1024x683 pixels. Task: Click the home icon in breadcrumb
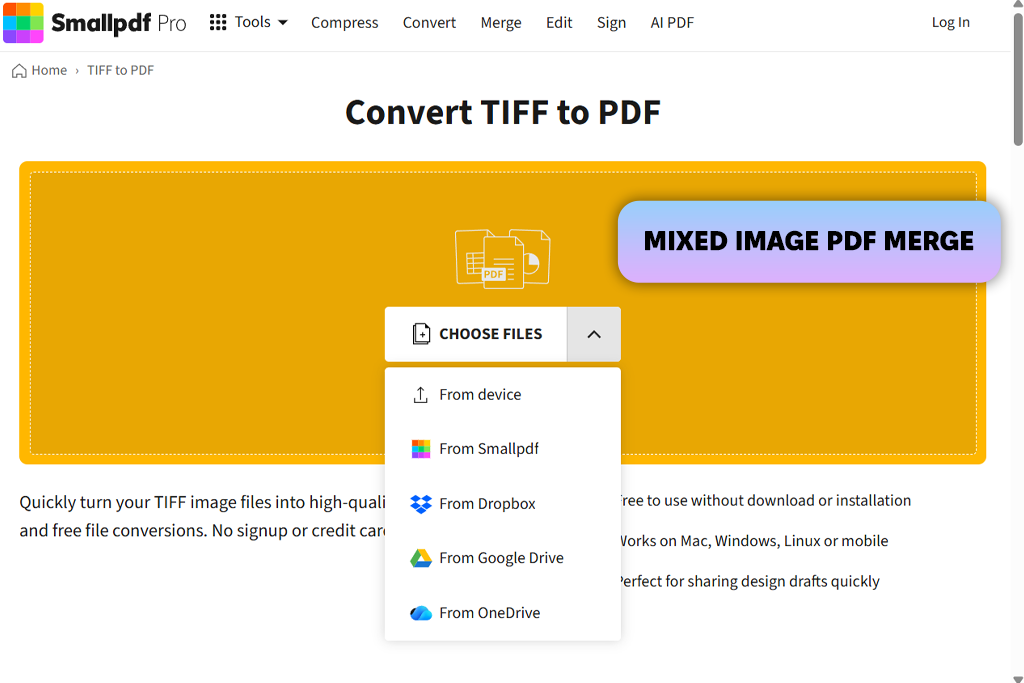point(20,71)
